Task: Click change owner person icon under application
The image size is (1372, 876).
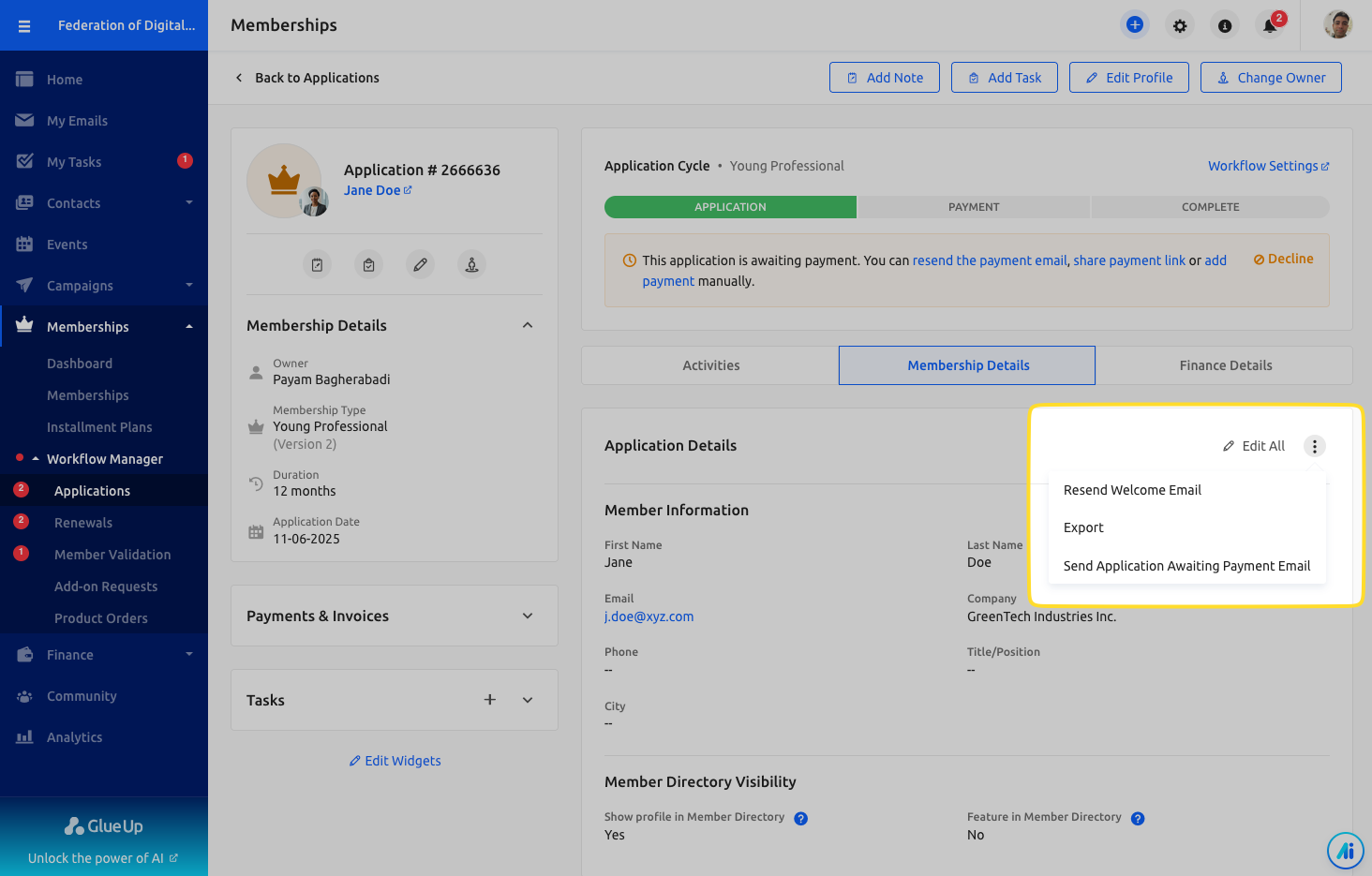Action: (472, 265)
